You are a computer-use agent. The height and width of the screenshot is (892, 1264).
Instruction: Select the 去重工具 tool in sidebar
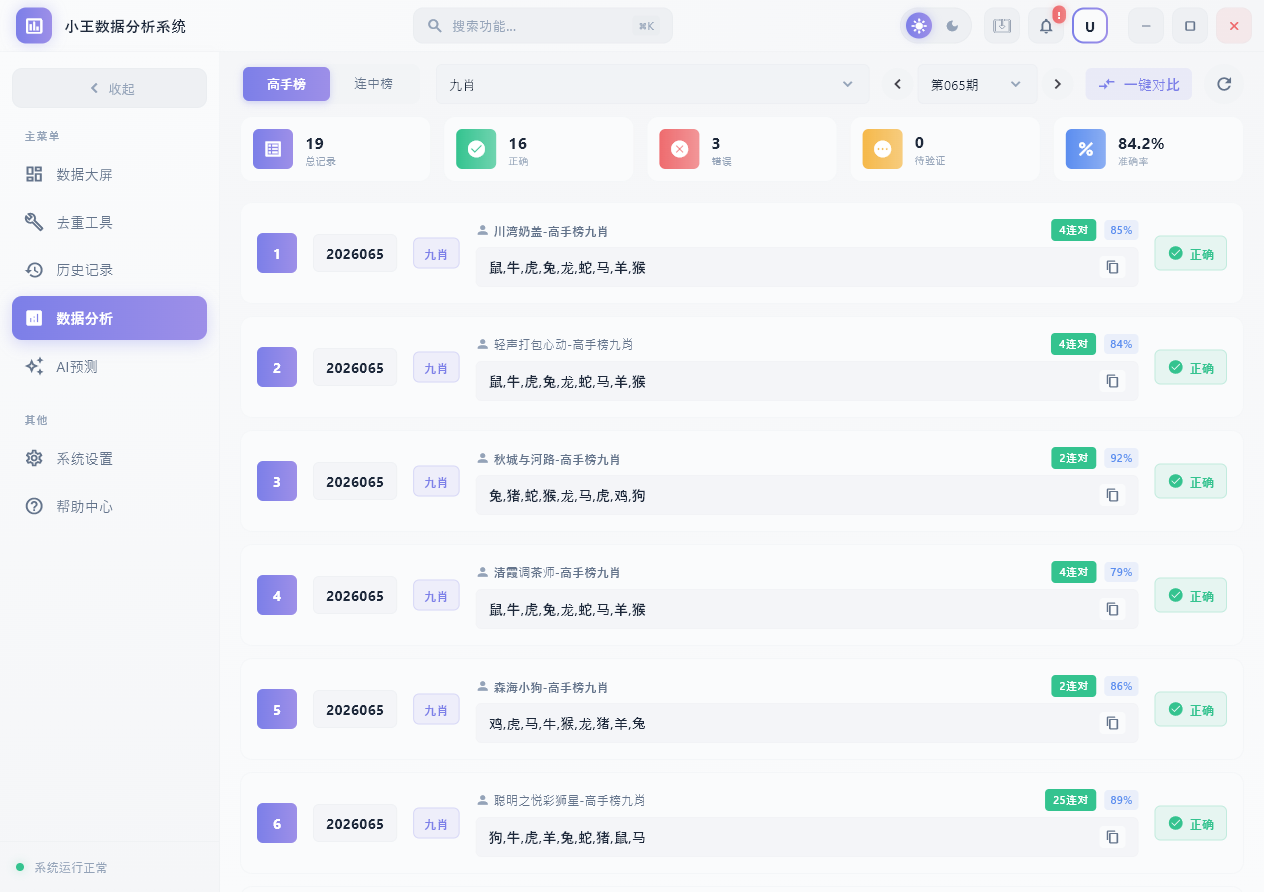(86, 222)
